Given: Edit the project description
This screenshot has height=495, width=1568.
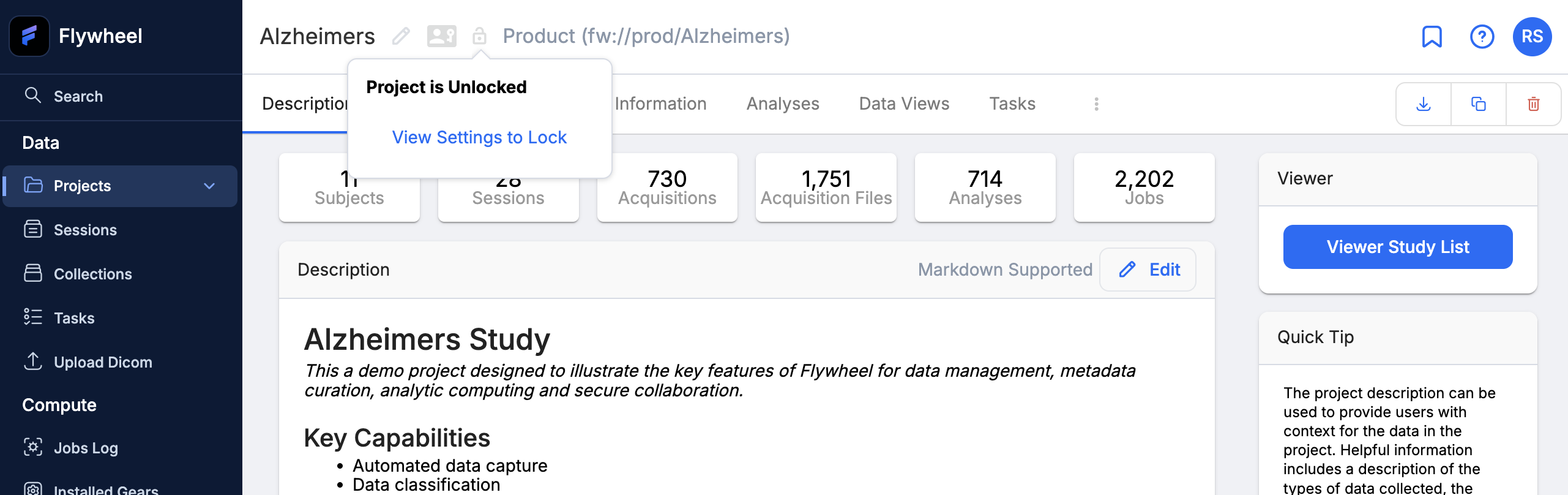Looking at the screenshot, I should (x=1148, y=270).
